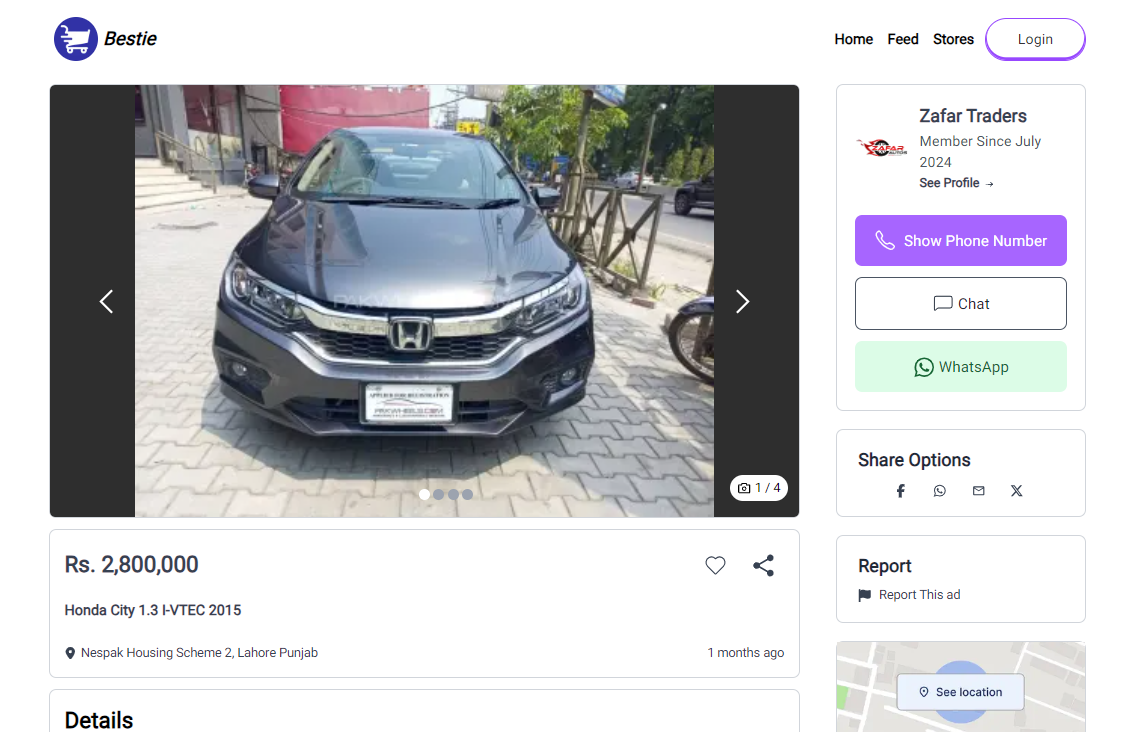This screenshot has height=732, width=1134.
Task: Start a Chat with the seller
Action: point(960,304)
